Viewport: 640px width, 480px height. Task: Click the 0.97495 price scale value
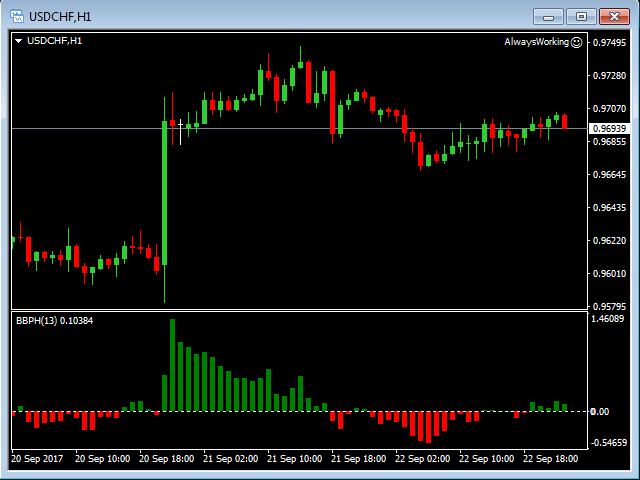[609, 43]
